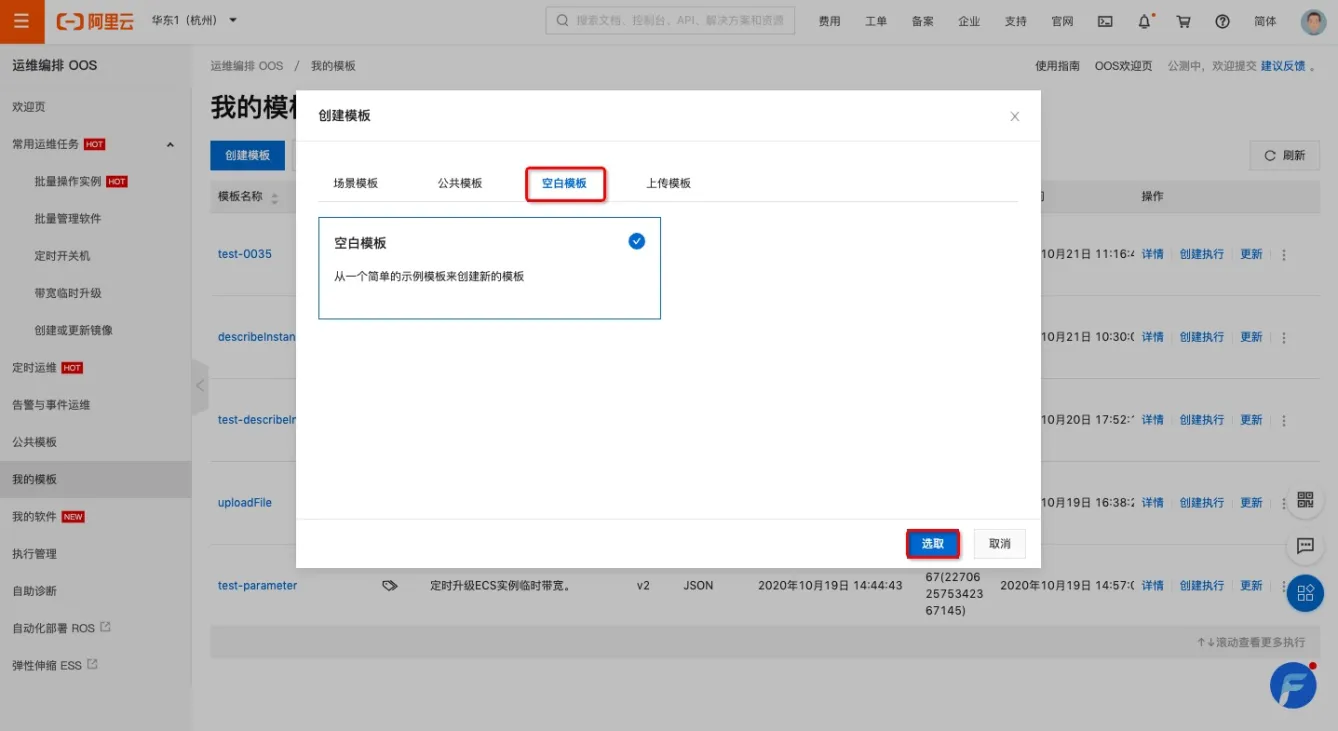Image resolution: width=1338 pixels, height=731 pixels.
Task: Click 更新 for test-parameter row
Action: [1252, 586]
